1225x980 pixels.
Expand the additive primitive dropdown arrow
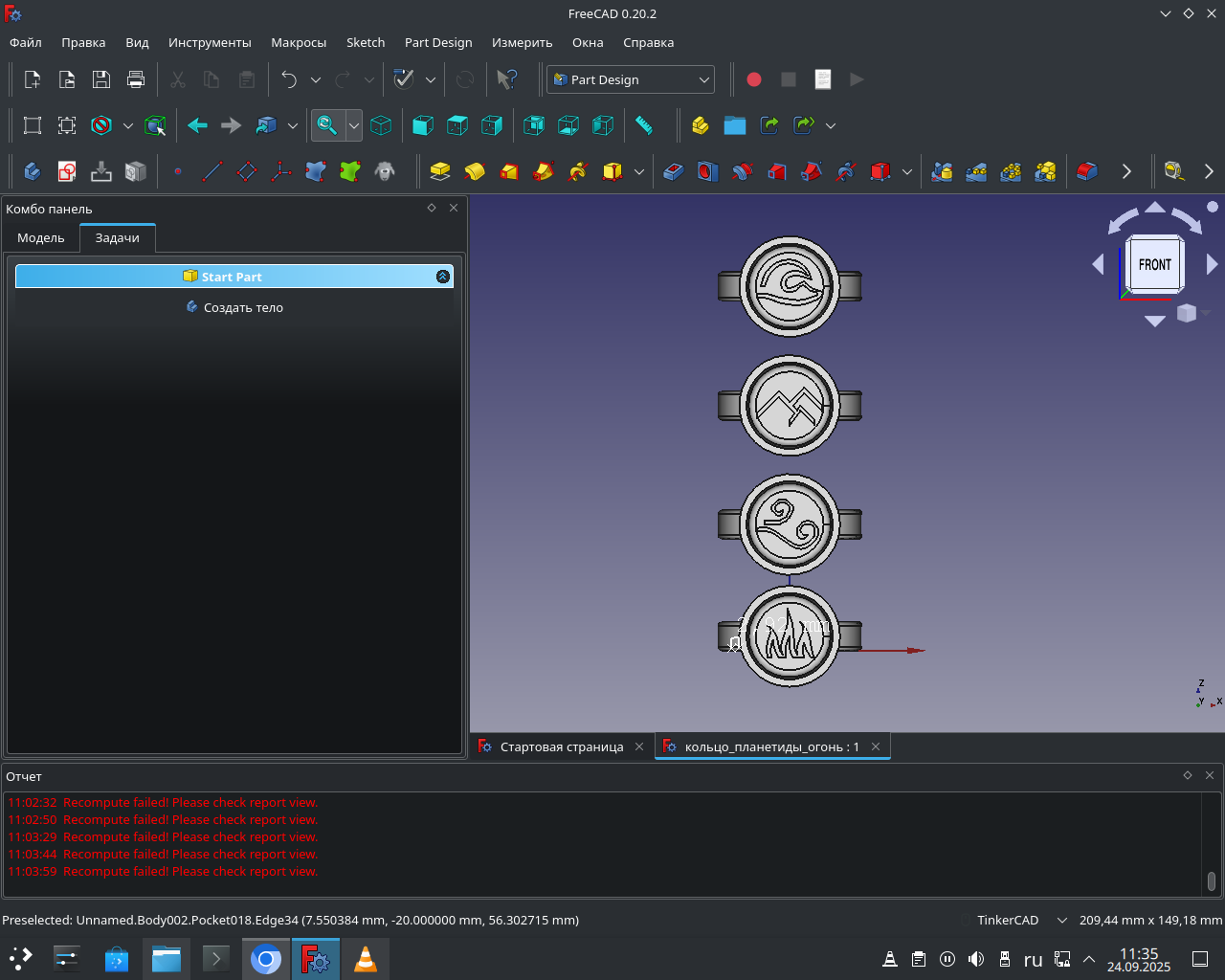[639, 171]
